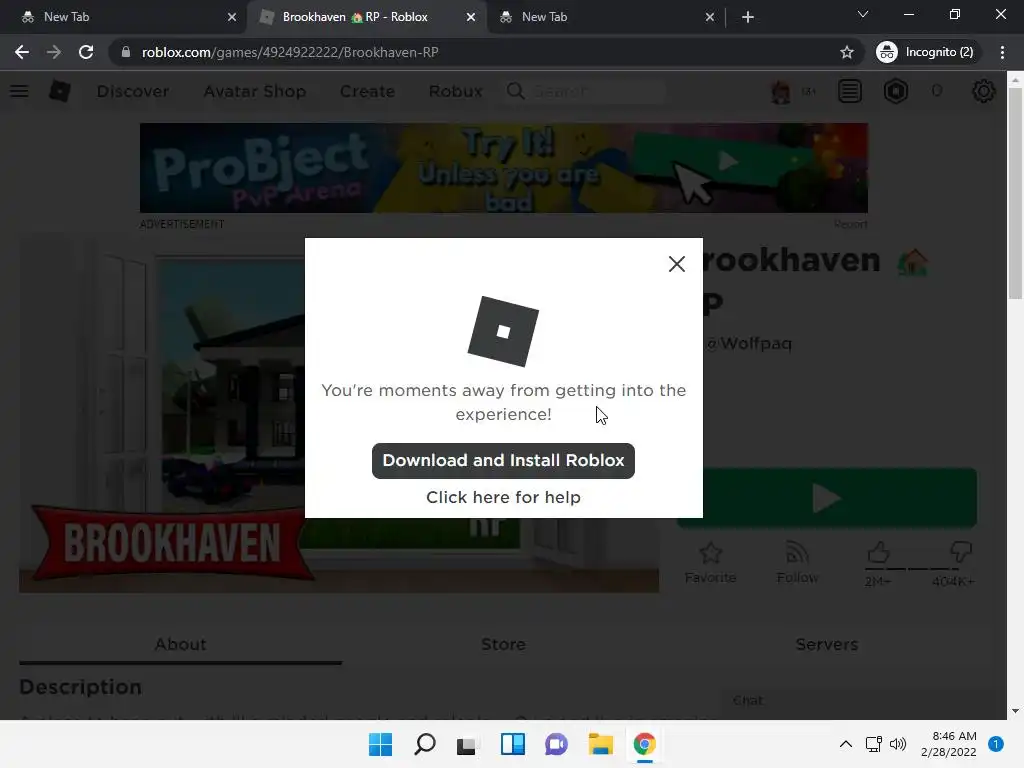Screen dimensions: 1024x768
Task: Open the clock and date panel
Action: (x=948, y=744)
